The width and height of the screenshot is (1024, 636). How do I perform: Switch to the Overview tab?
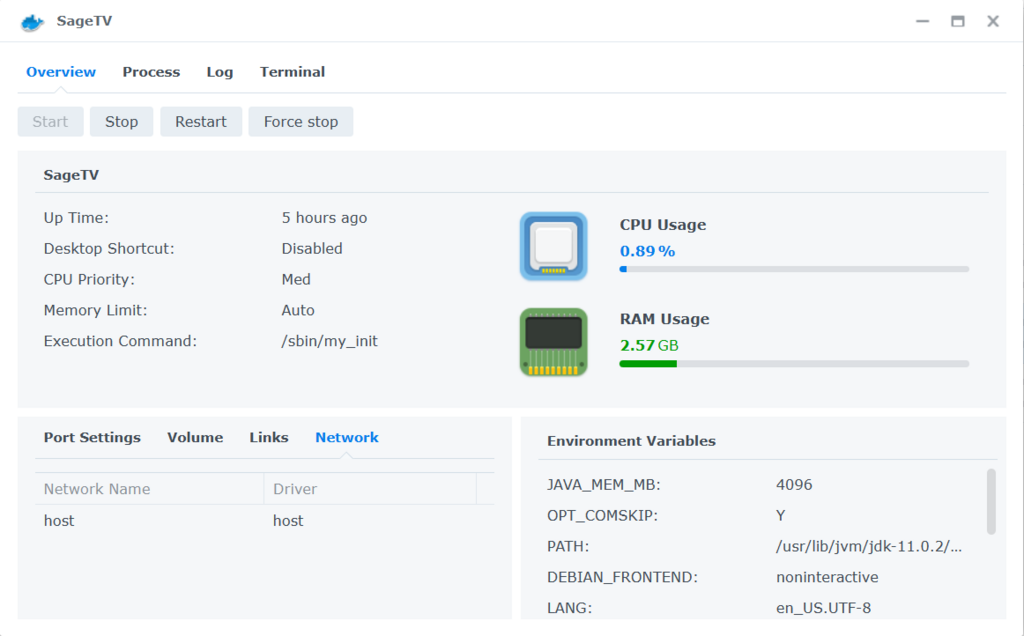(61, 72)
